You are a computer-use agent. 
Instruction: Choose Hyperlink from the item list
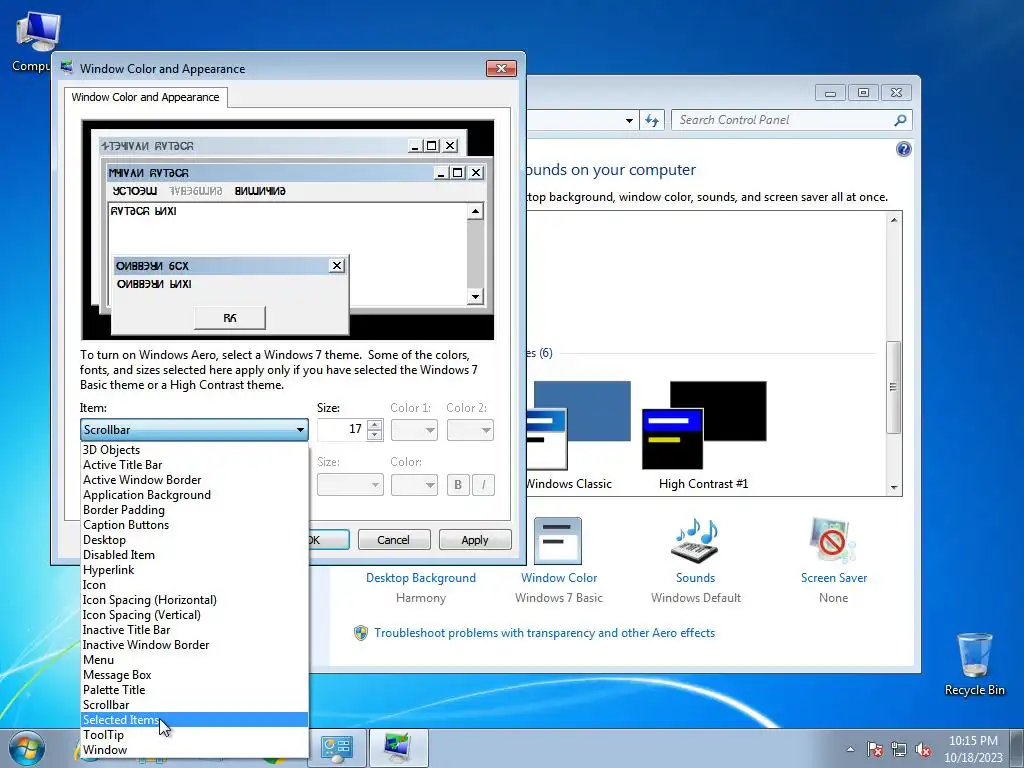[x=195, y=569]
